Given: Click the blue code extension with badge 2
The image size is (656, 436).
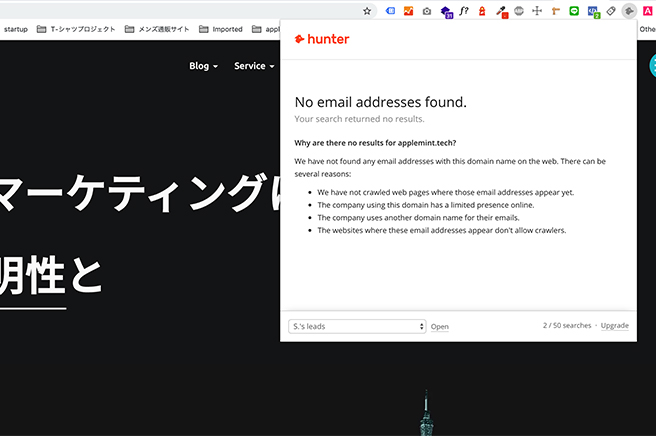Looking at the screenshot, I should point(593,12).
